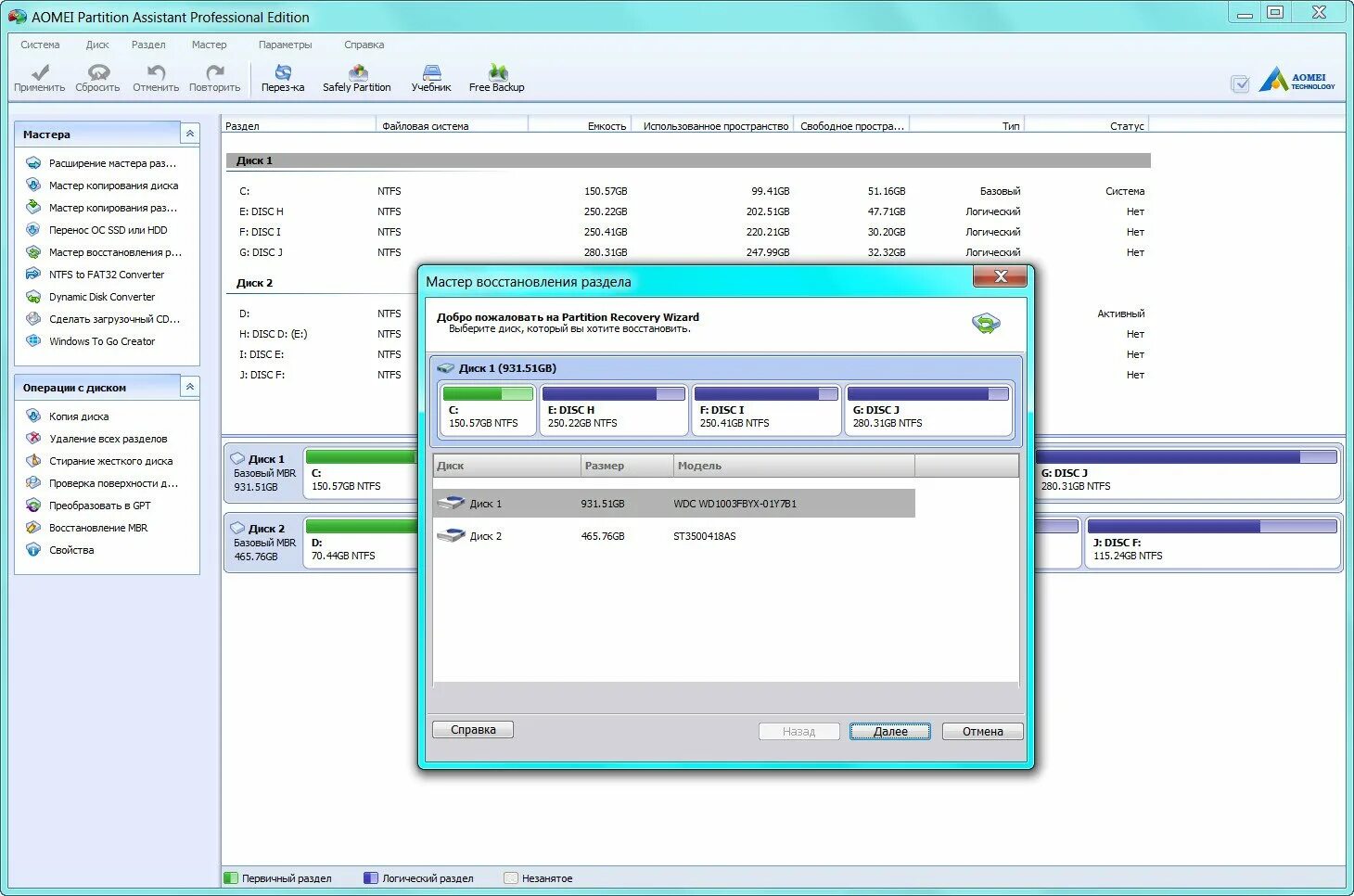1354x896 pixels.
Task: Open the Мастер menu
Action: point(210,45)
